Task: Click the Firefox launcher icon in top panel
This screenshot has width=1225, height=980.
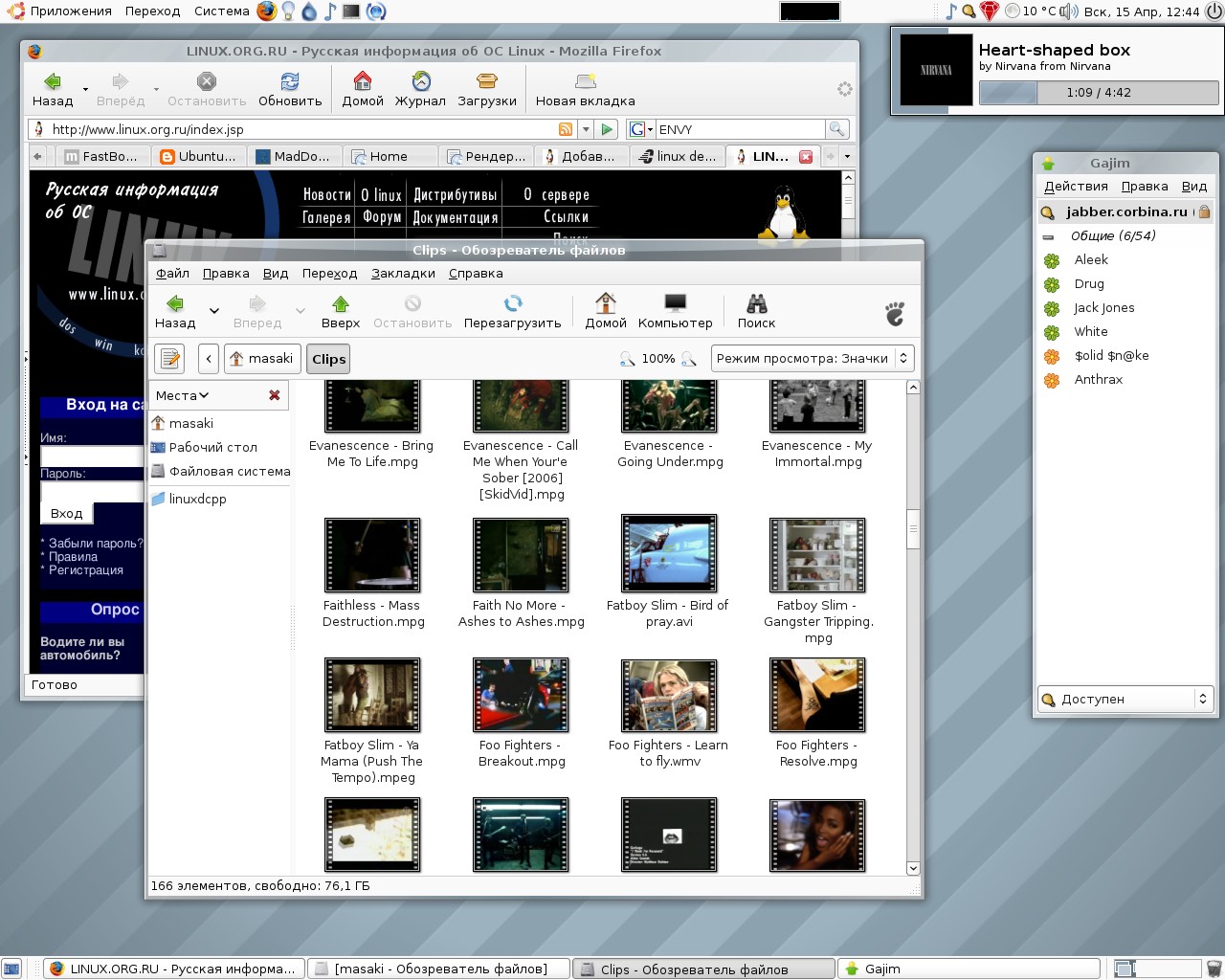Action: coord(267,11)
